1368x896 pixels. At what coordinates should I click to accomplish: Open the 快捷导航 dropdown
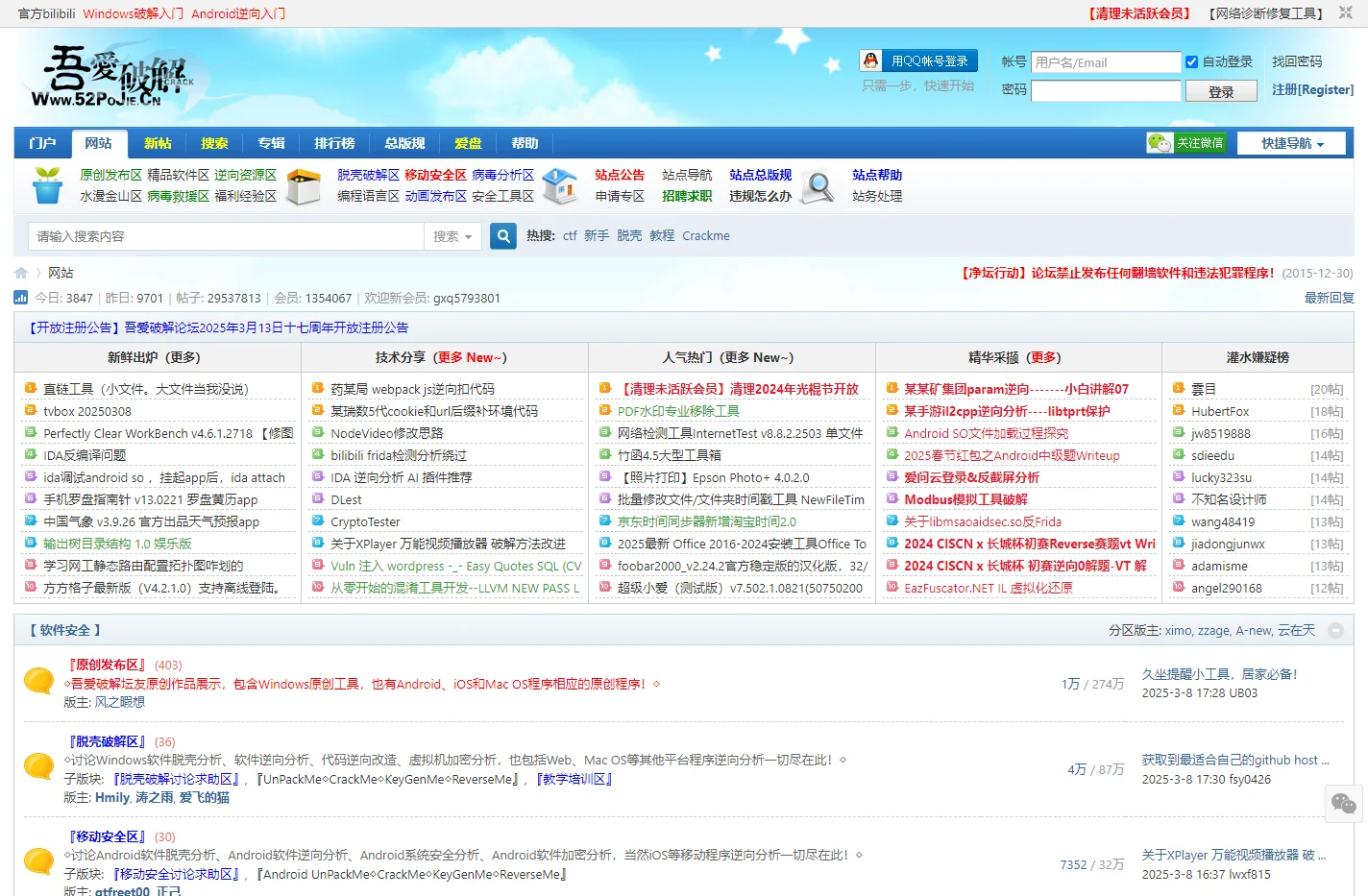point(1292,143)
